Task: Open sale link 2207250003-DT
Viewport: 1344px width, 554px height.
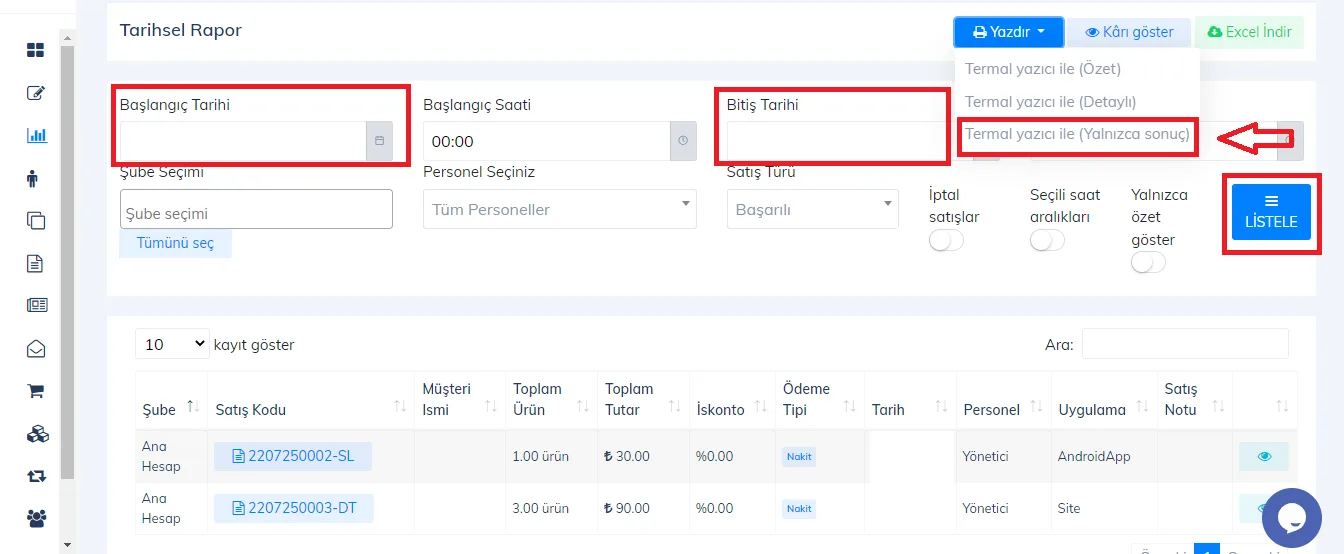Action: (294, 508)
